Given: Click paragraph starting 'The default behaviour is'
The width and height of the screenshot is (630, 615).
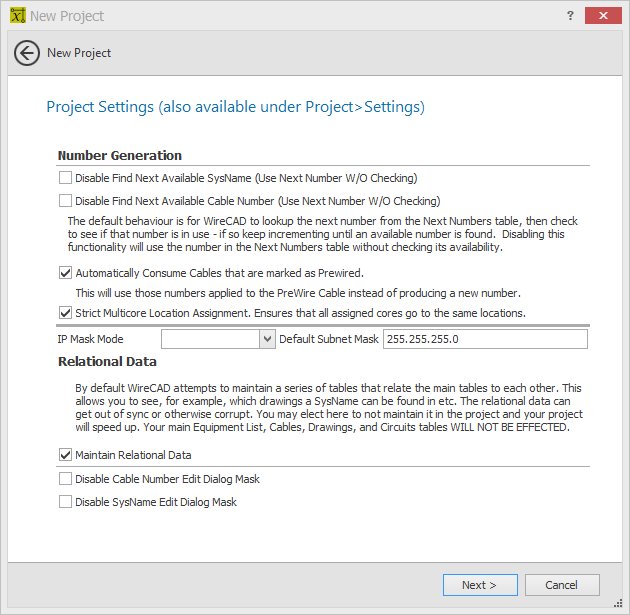Looking at the screenshot, I should point(323,234).
